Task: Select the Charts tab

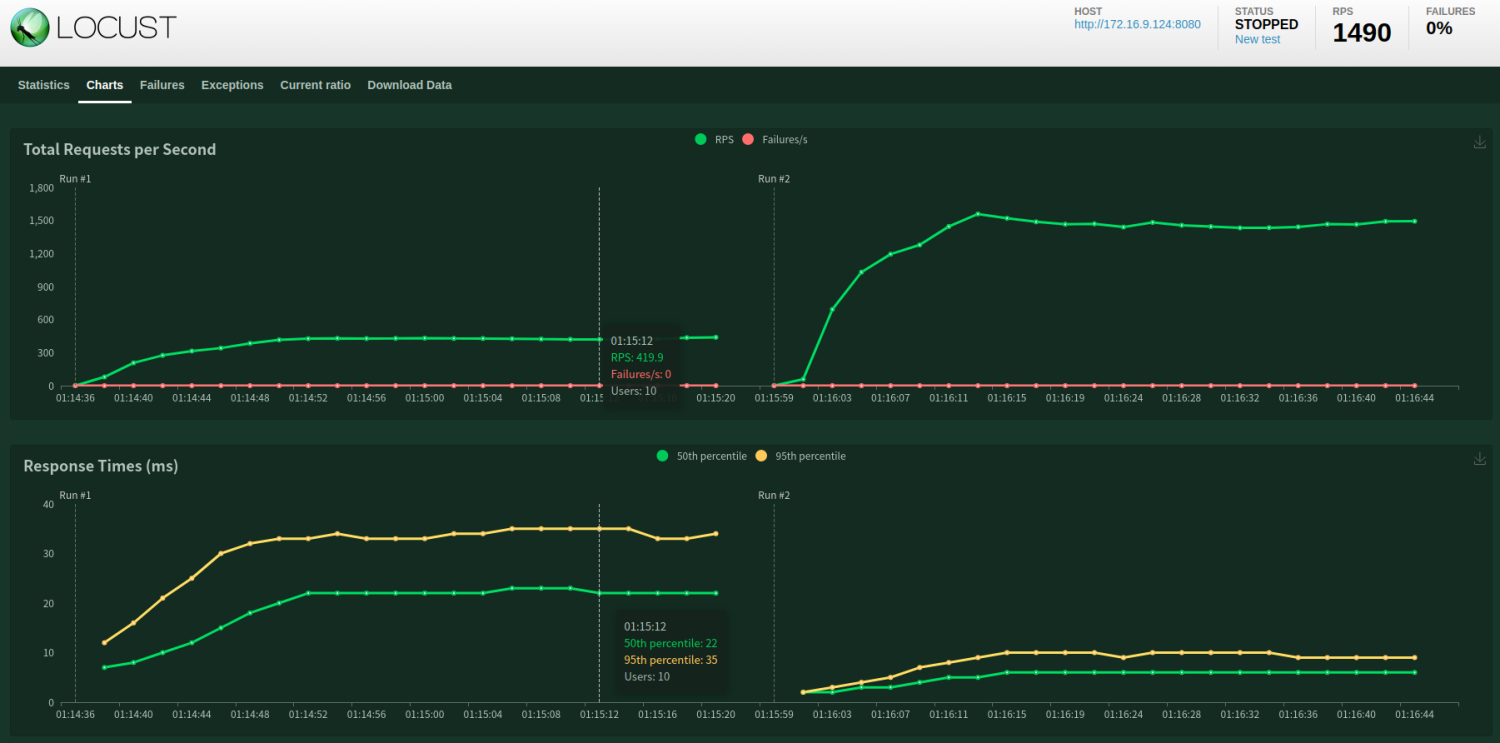Action: [105, 85]
